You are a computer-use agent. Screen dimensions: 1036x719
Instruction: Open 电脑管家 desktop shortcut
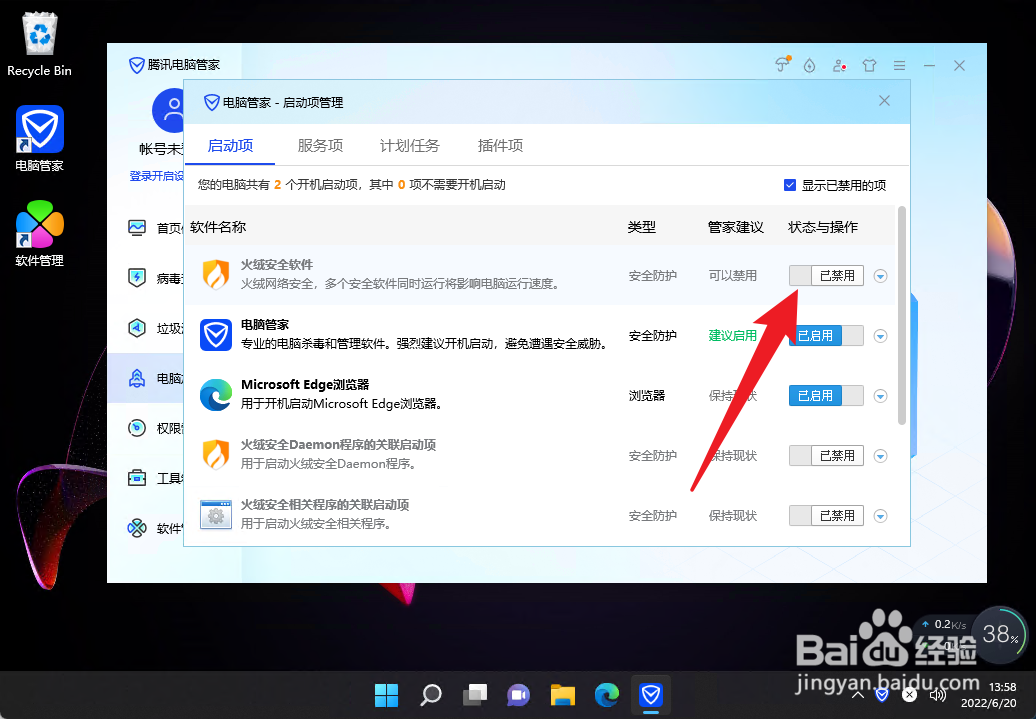pos(40,139)
